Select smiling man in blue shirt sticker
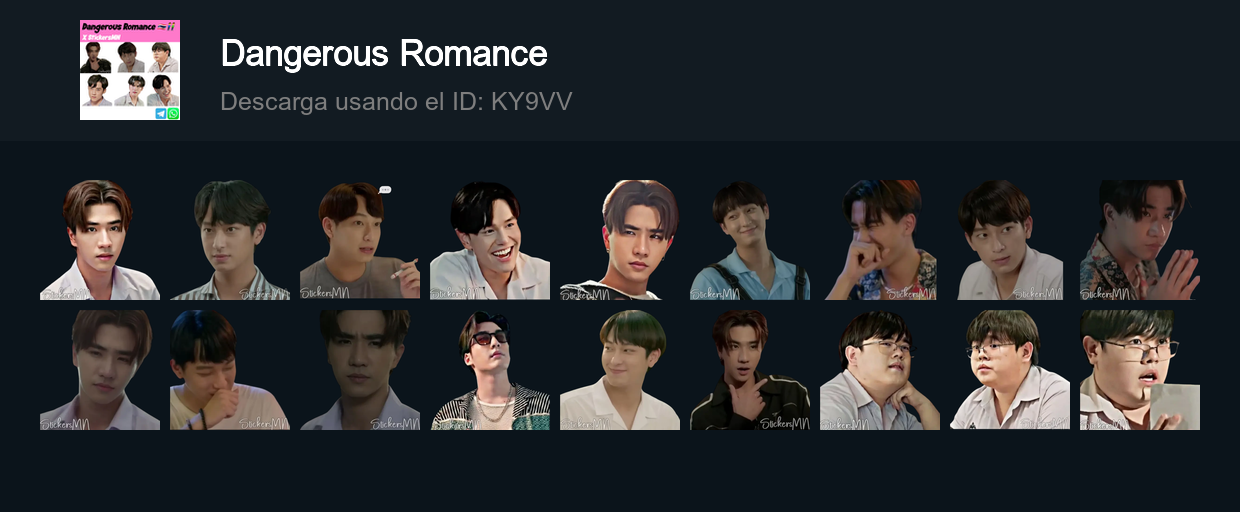1240x512 pixels. pos(750,240)
